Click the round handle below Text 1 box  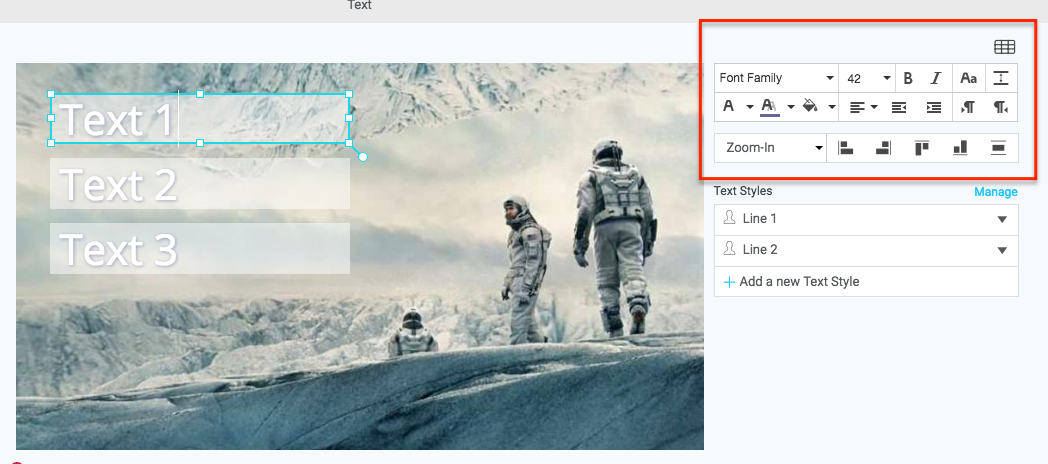363,156
